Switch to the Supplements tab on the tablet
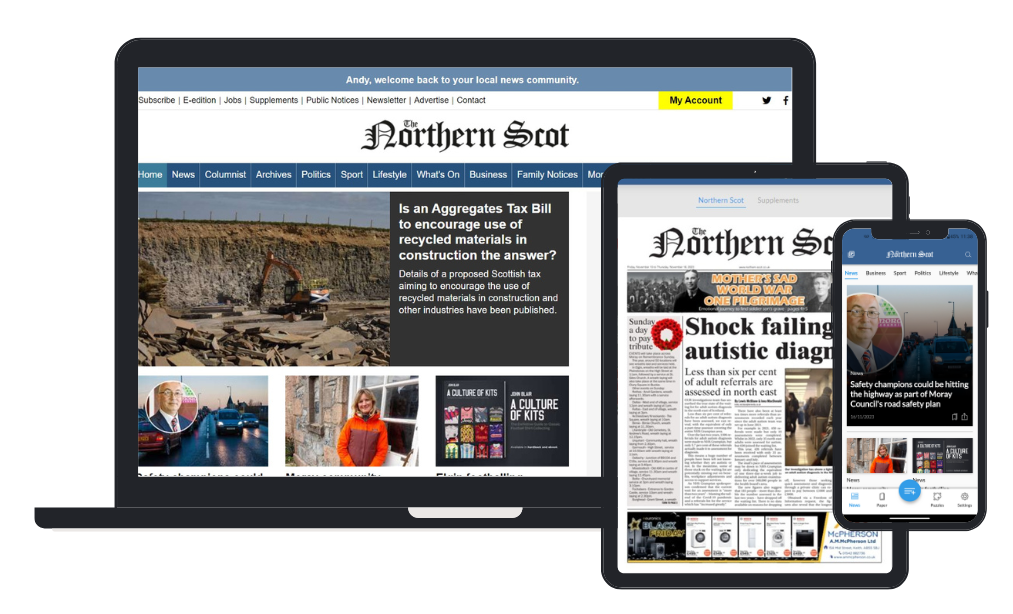 (778, 200)
